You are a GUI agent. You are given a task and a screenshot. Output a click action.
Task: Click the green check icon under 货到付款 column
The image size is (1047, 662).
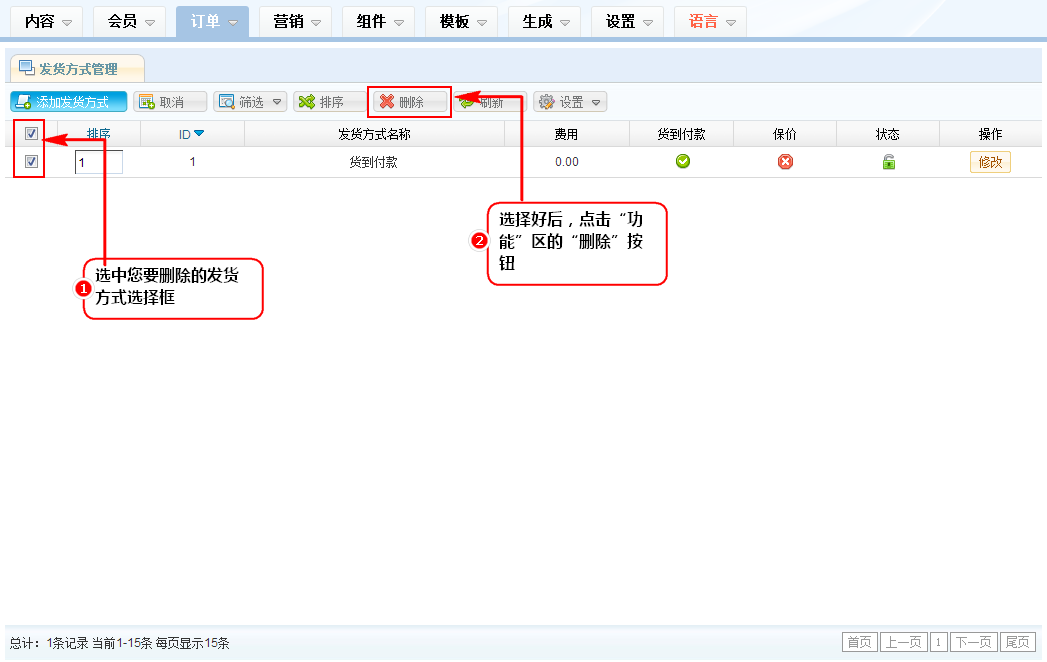pos(683,162)
